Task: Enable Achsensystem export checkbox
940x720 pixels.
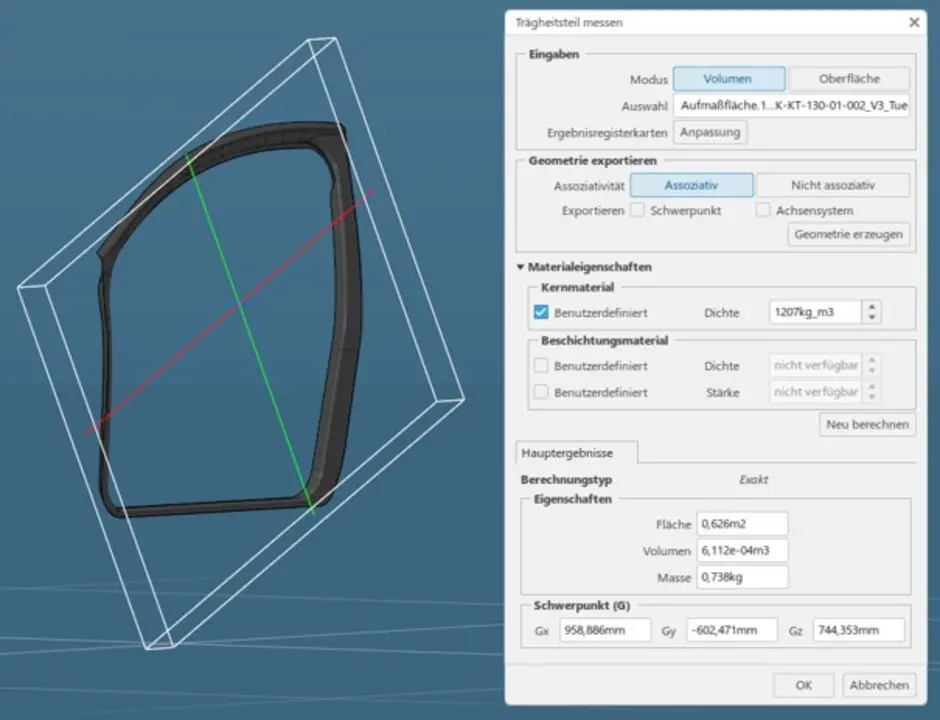Action: coord(763,211)
